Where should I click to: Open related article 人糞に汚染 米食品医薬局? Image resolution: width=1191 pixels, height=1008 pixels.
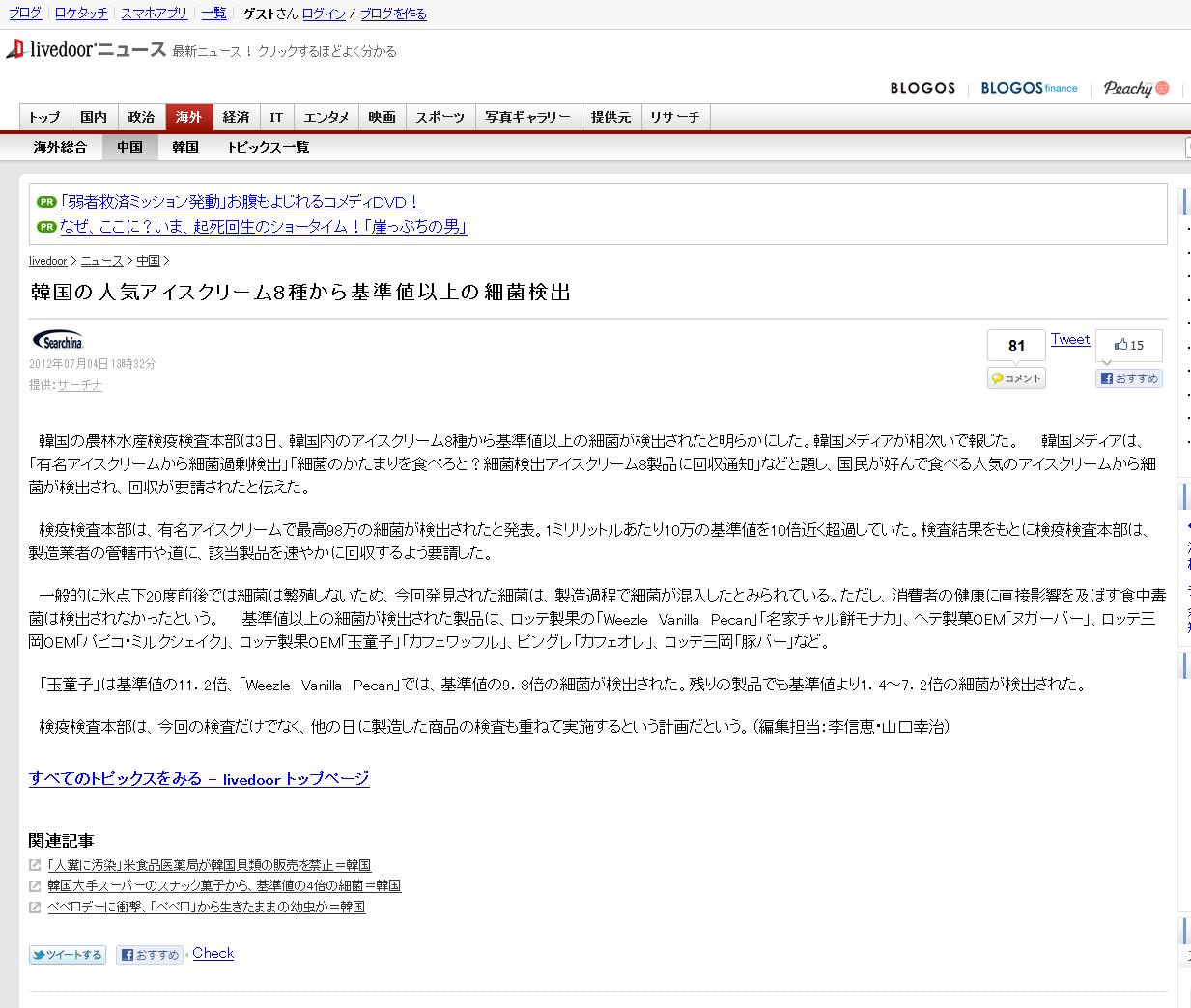point(210,865)
